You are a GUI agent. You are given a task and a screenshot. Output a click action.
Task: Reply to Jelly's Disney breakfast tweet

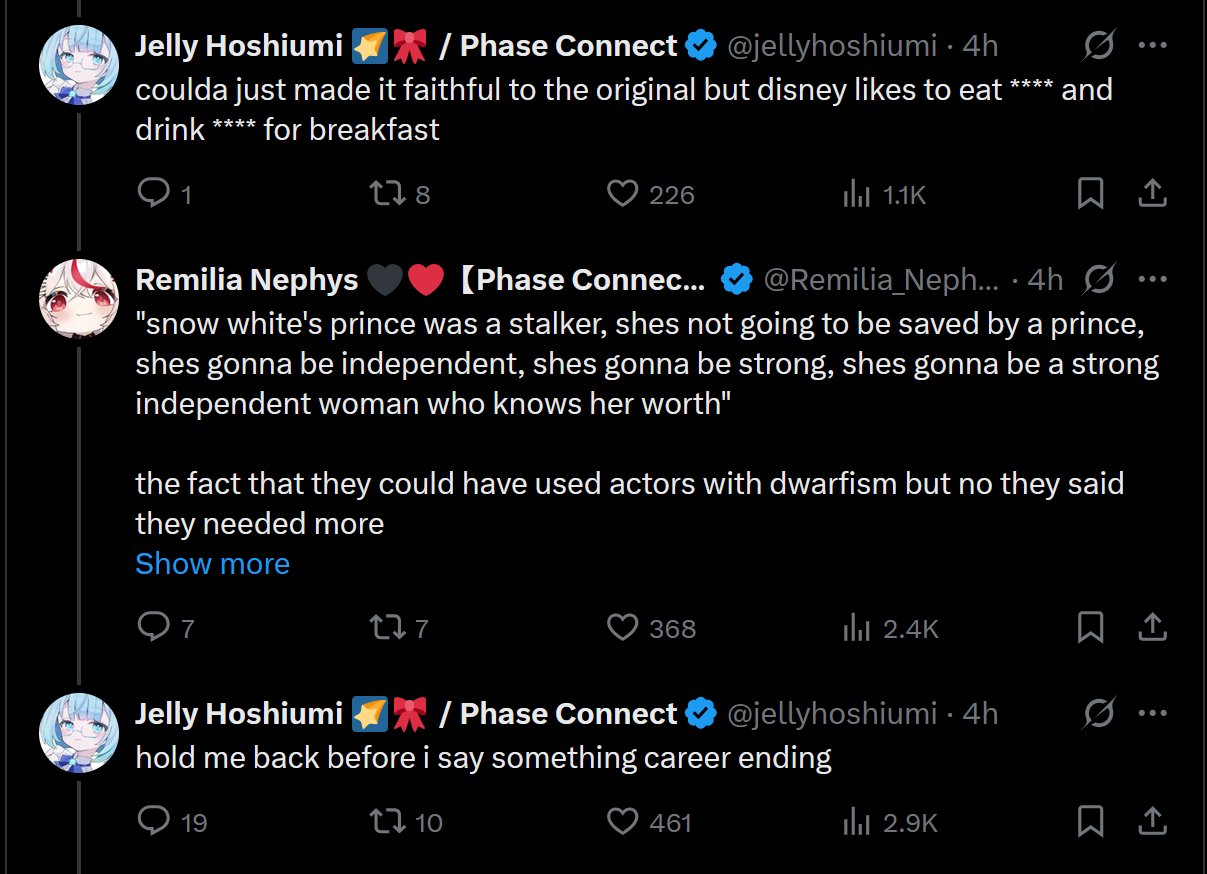coord(152,193)
